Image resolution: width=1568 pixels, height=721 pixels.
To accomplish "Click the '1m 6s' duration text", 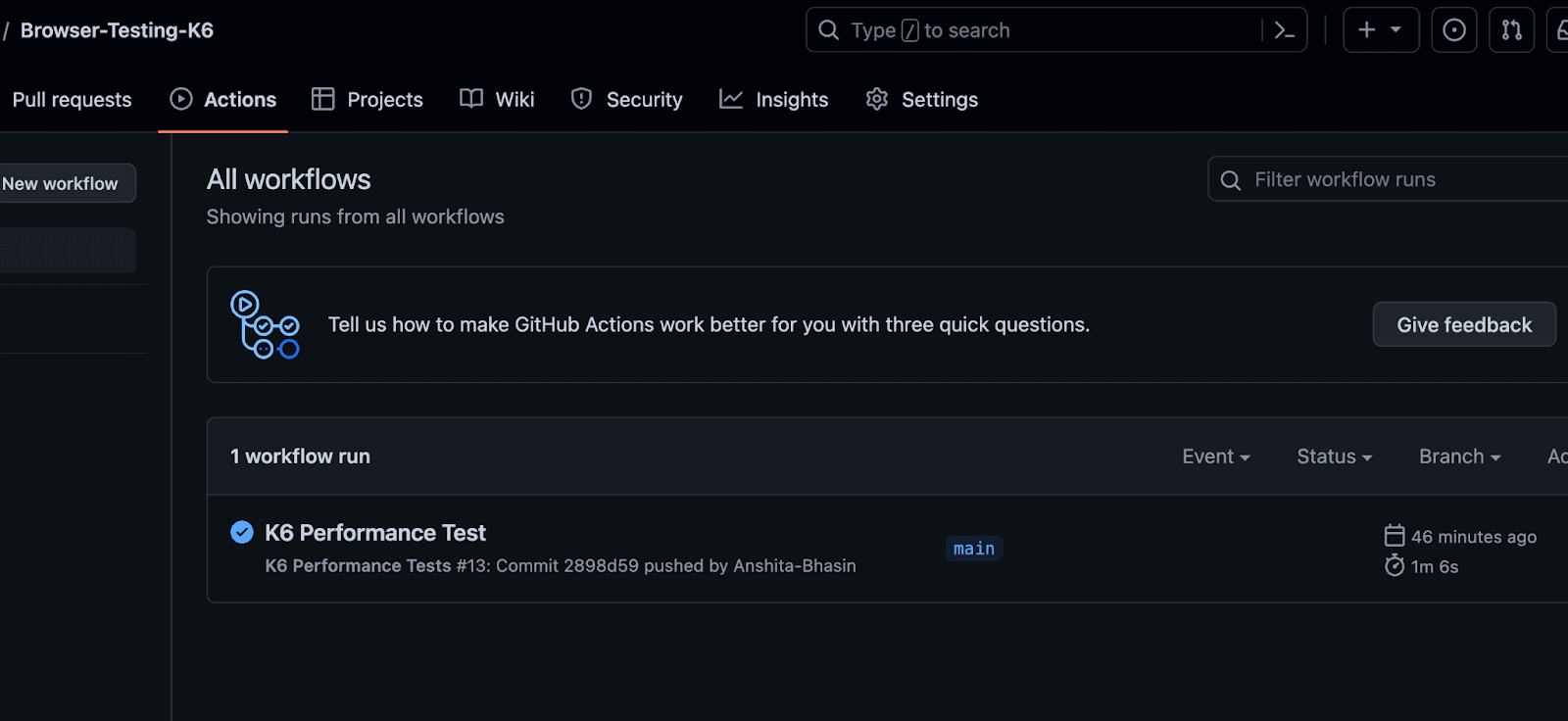I will pos(1435,566).
